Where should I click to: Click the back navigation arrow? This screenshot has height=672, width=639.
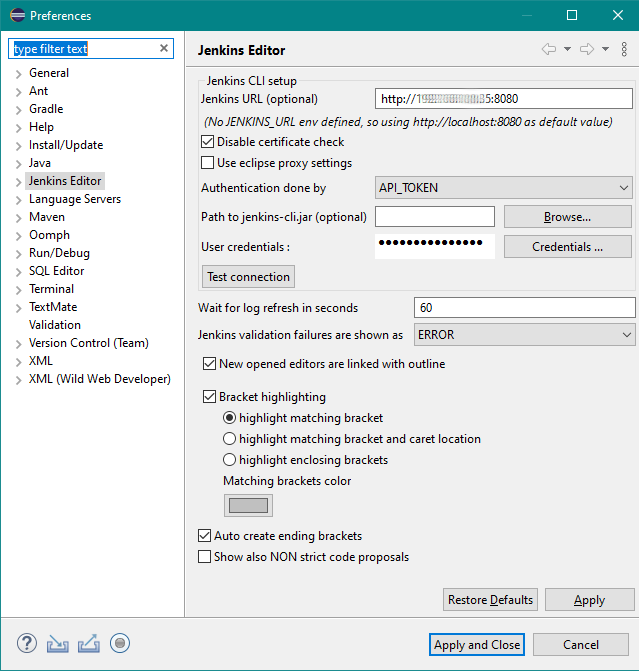pyautogui.click(x=549, y=49)
